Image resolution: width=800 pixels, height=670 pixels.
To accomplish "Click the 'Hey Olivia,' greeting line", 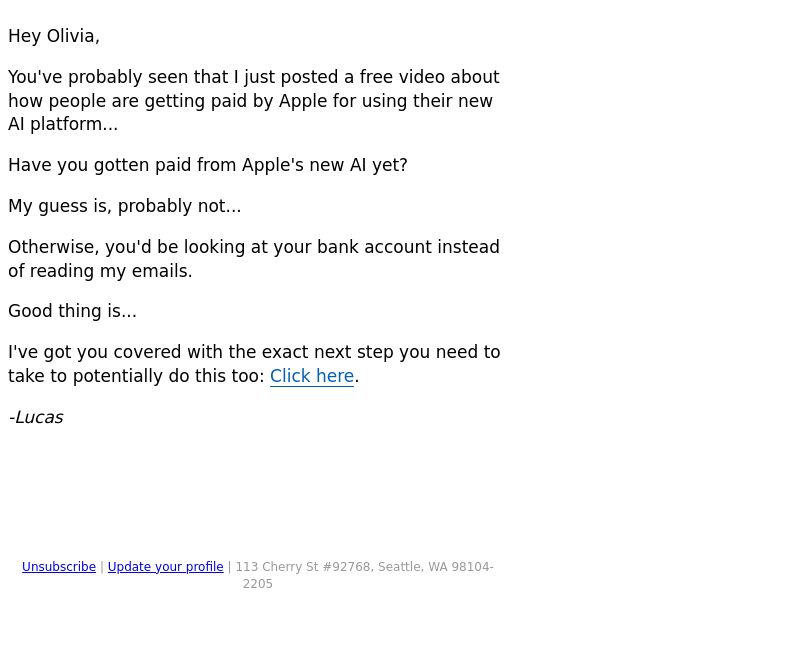I will 54,36.
